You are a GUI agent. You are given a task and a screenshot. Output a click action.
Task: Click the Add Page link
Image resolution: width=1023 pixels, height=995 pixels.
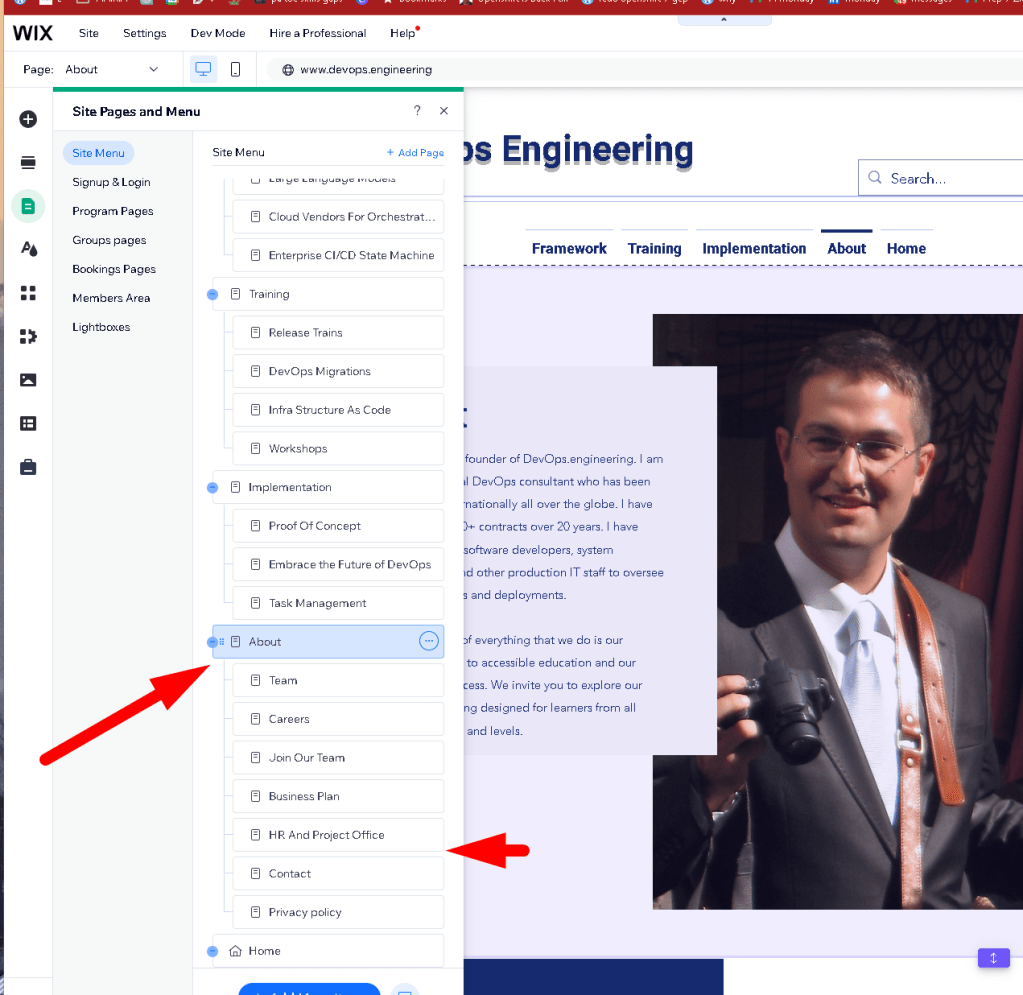click(x=415, y=153)
